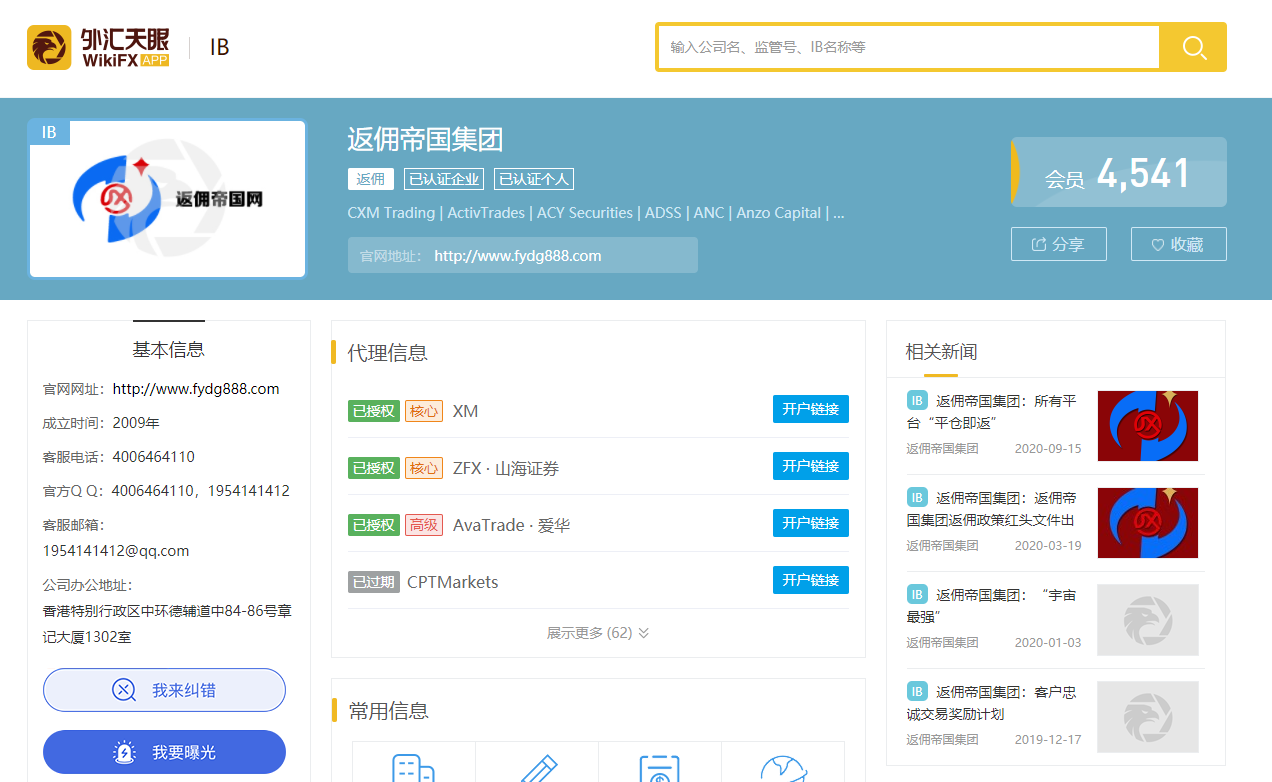Click 已授权 tag on XM row

click(373, 411)
